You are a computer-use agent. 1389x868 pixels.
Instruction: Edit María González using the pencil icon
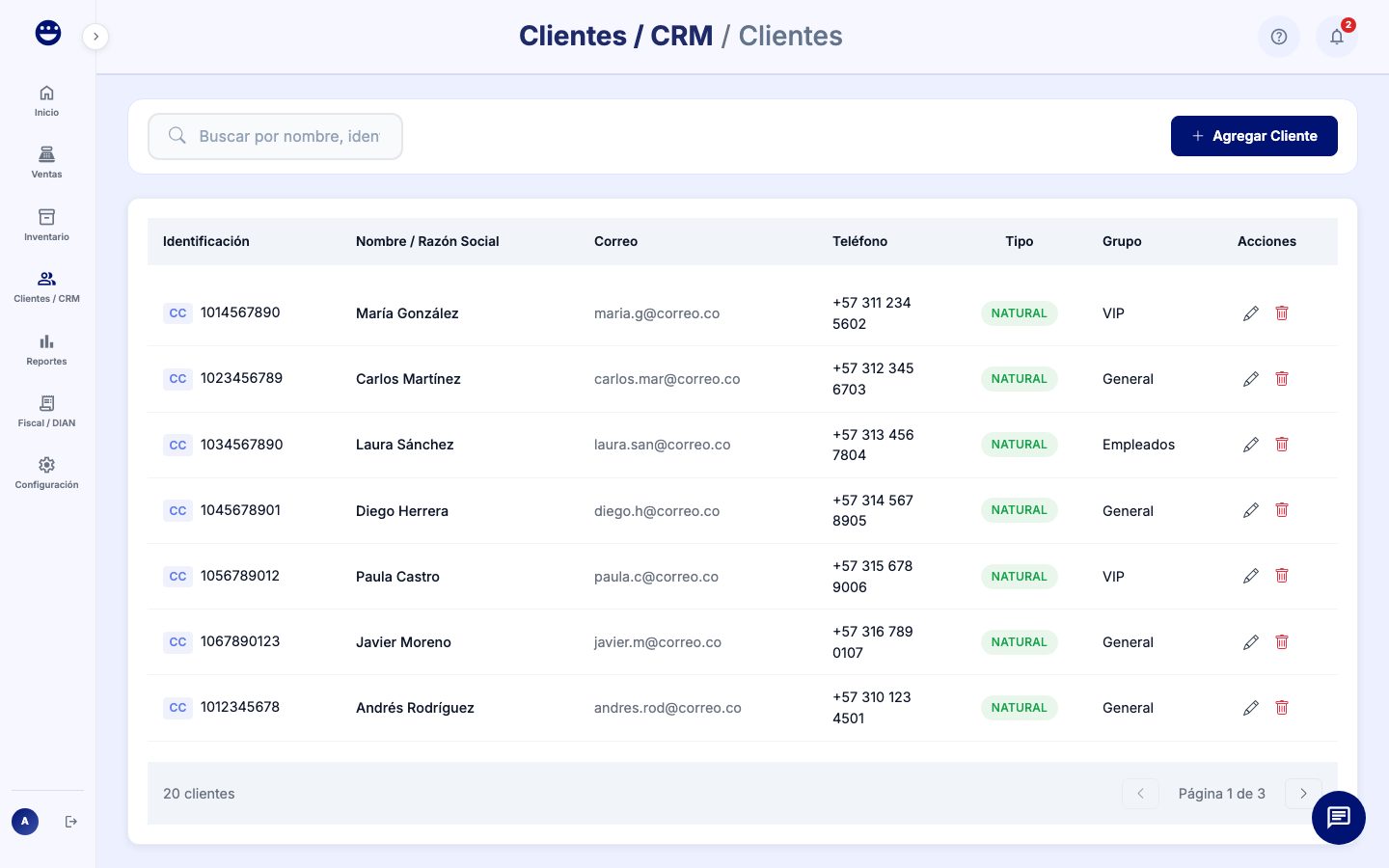click(1251, 312)
